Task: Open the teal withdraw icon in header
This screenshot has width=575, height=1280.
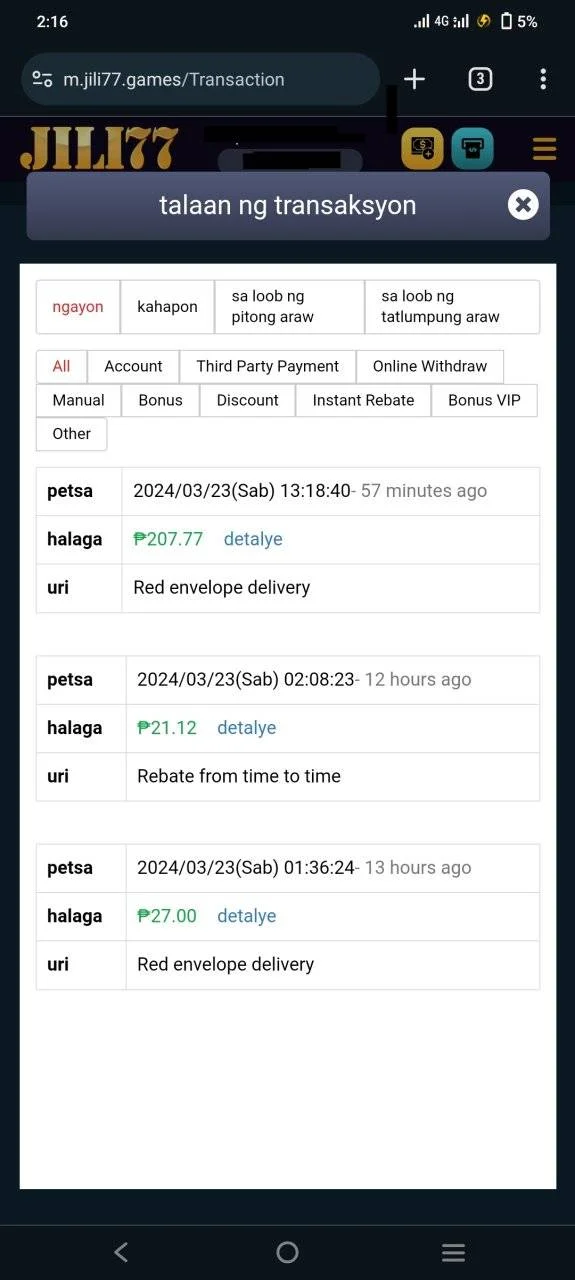Action: click(x=472, y=149)
